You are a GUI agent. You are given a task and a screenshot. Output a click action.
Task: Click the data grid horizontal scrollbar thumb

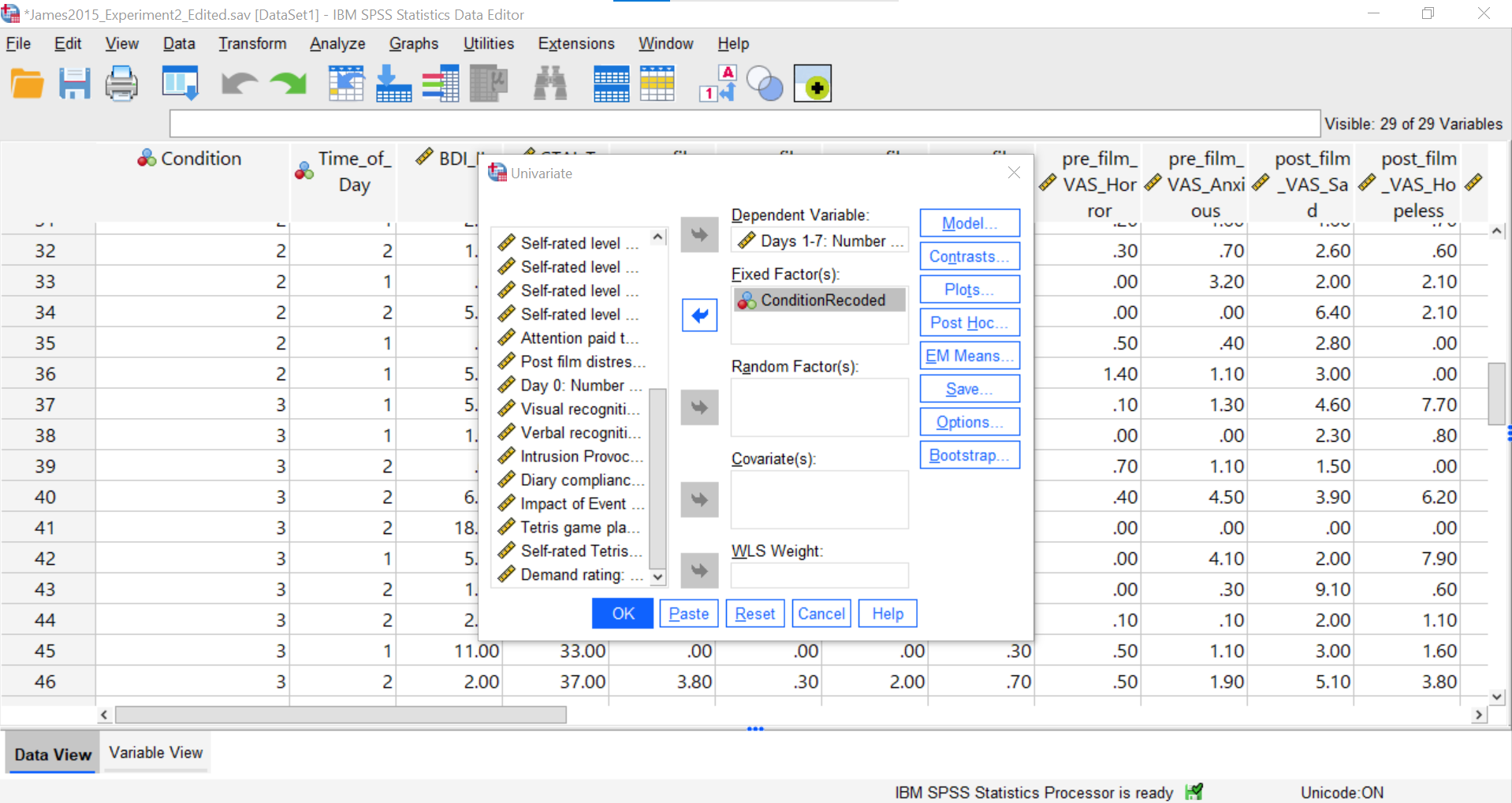(341, 715)
